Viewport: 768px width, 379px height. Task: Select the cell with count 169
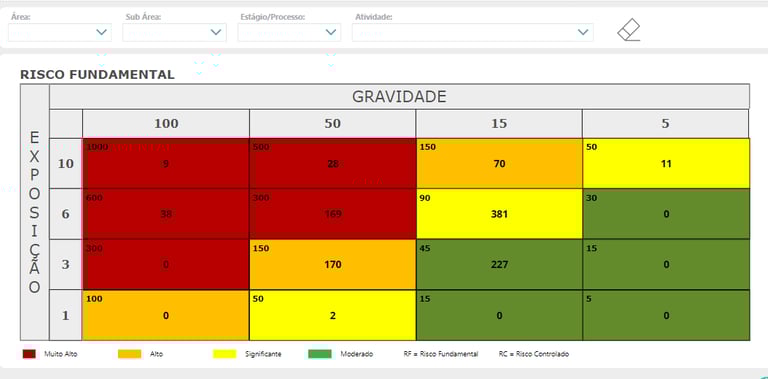tap(333, 214)
